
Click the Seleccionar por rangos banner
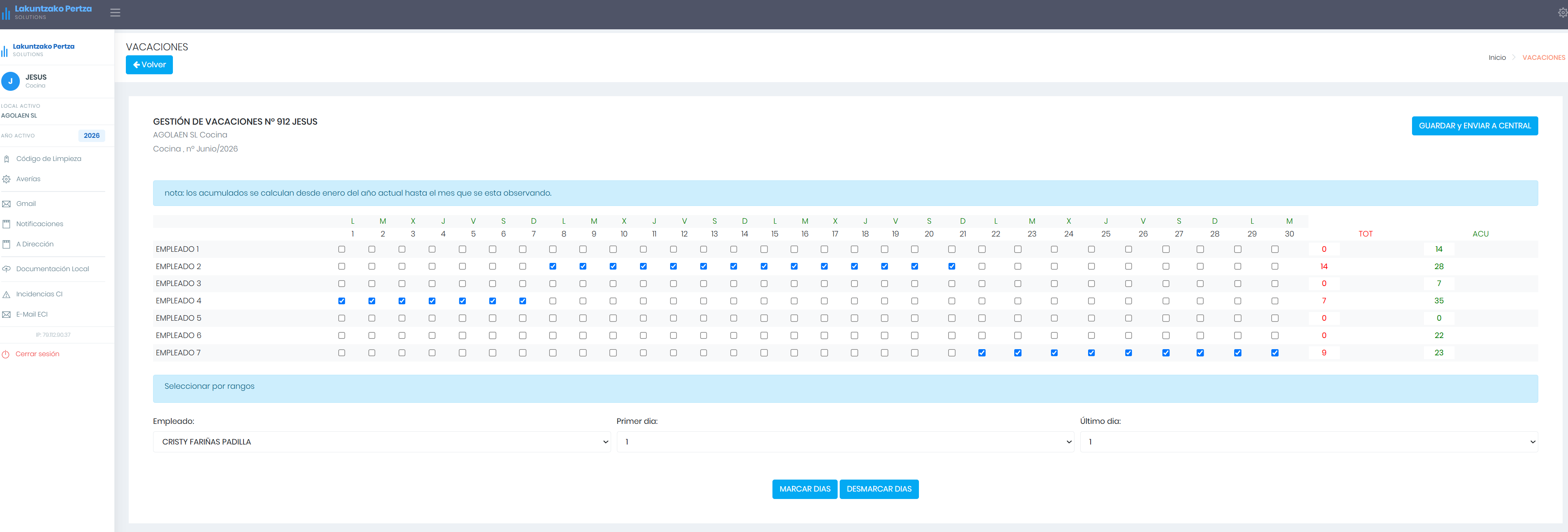(845, 389)
